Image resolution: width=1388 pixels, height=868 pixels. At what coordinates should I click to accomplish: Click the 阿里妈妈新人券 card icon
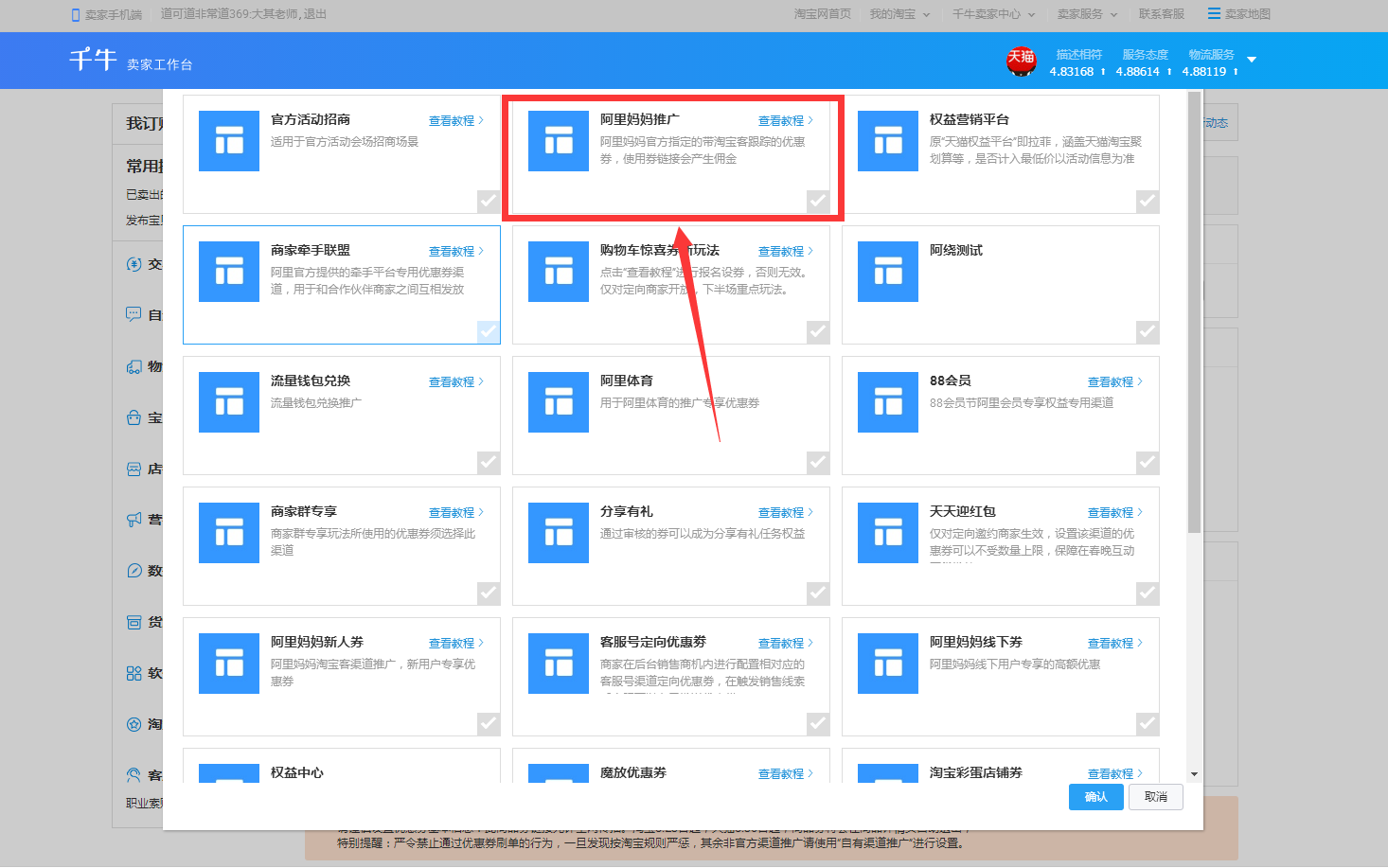click(x=229, y=664)
